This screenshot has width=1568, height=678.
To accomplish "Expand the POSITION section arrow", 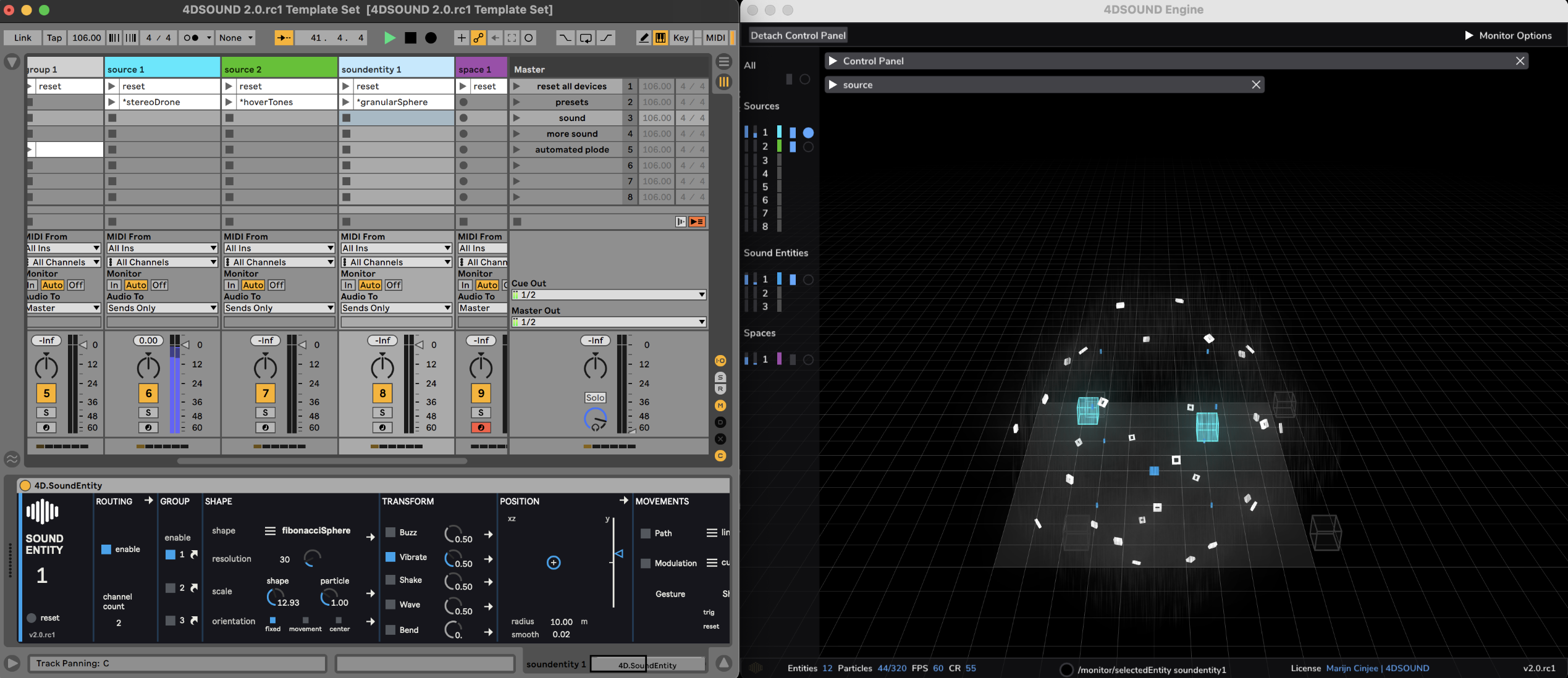I will tap(623, 500).
